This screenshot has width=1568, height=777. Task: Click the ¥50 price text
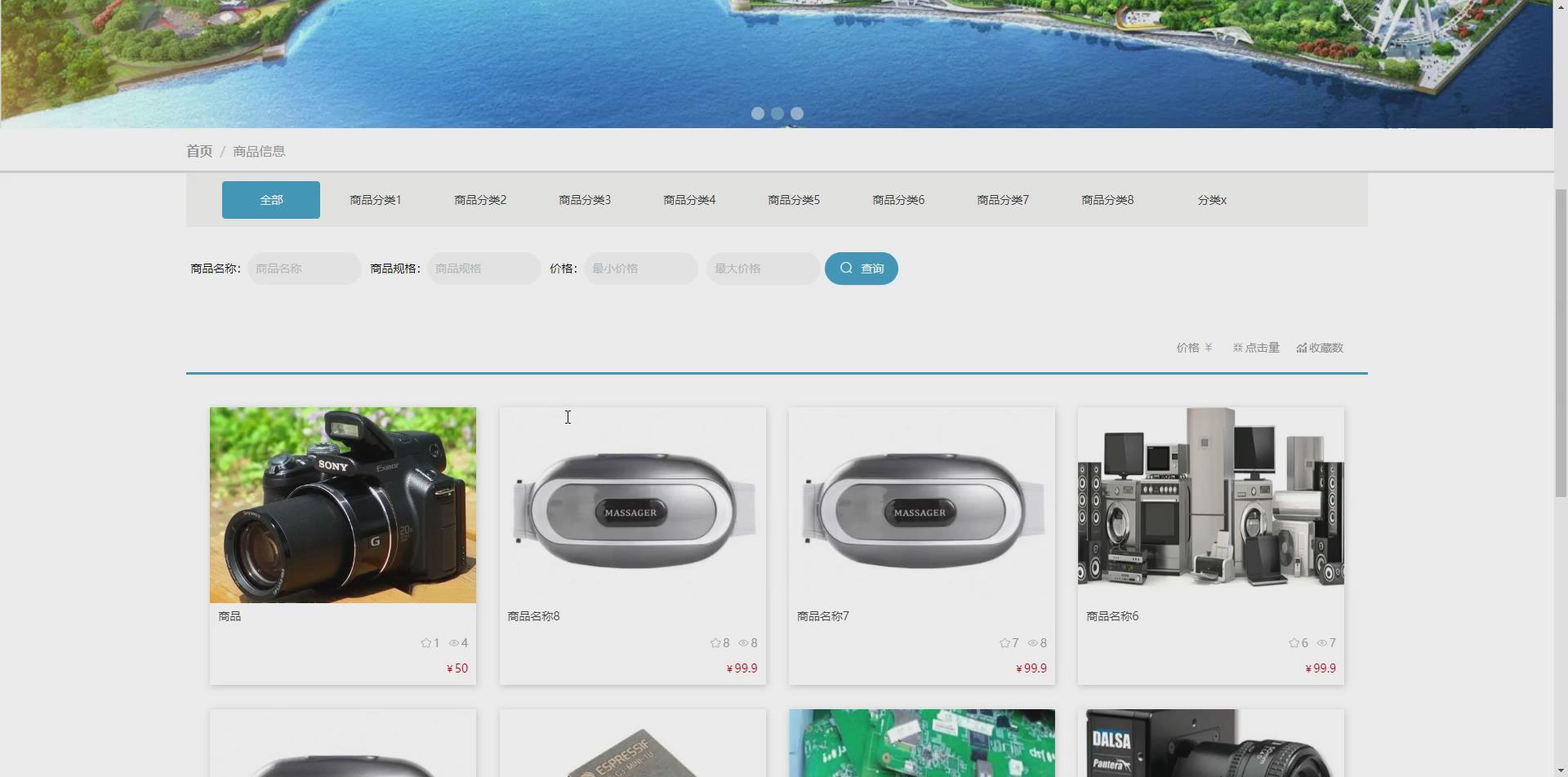pyautogui.click(x=457, y=668)
